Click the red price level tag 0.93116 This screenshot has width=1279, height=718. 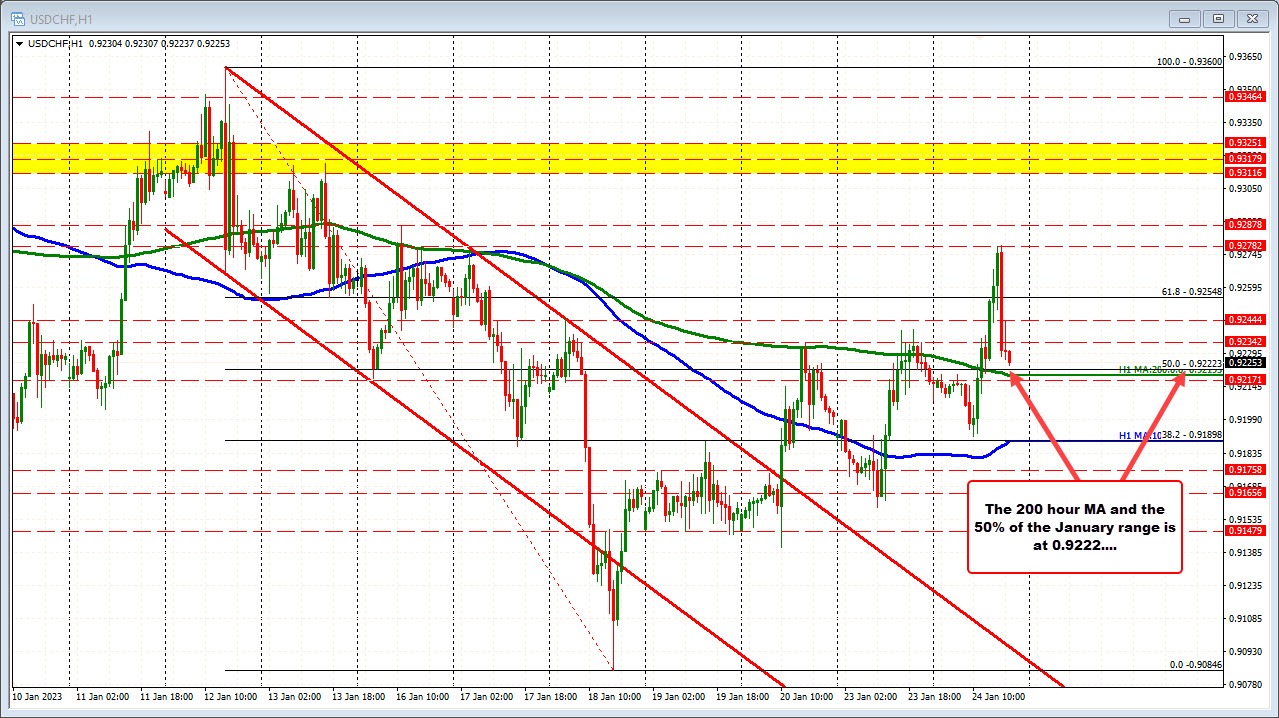1244,173
